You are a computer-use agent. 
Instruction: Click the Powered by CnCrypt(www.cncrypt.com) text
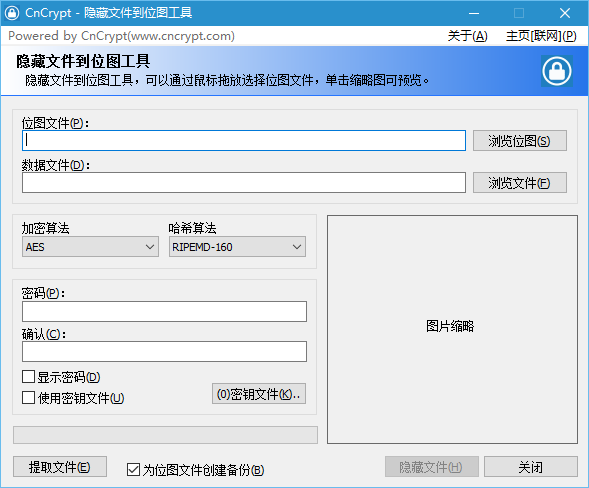click(121, 36)
